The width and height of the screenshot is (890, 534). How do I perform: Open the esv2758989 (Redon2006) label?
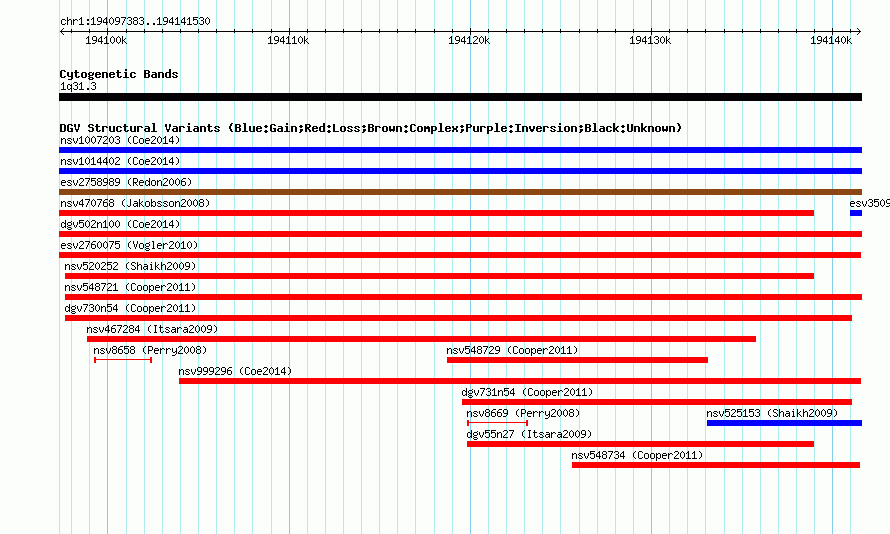(126, 182)
